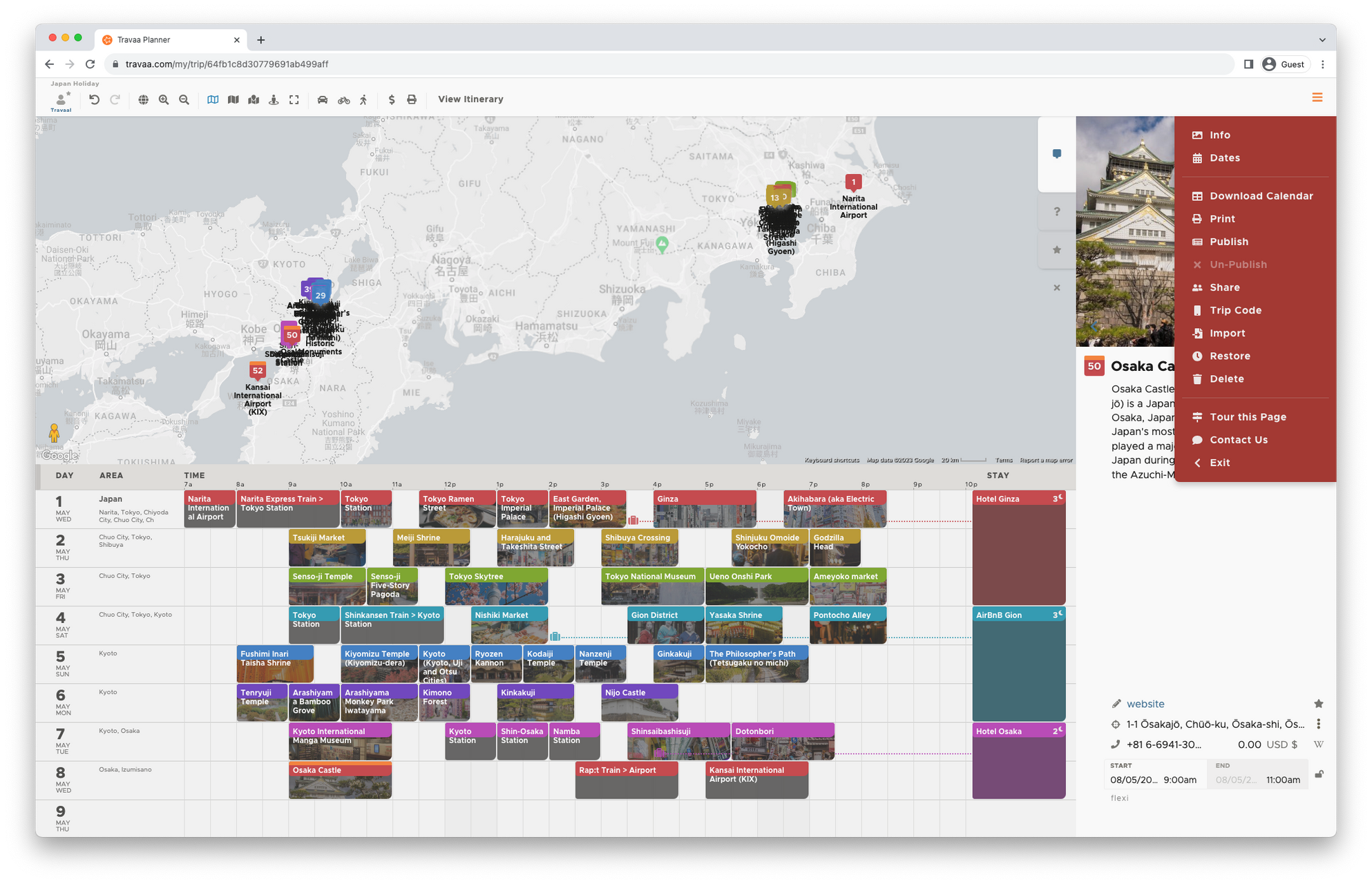Click the dollar sign costs icon
1372x884 pixels.
tap(392, 99)
